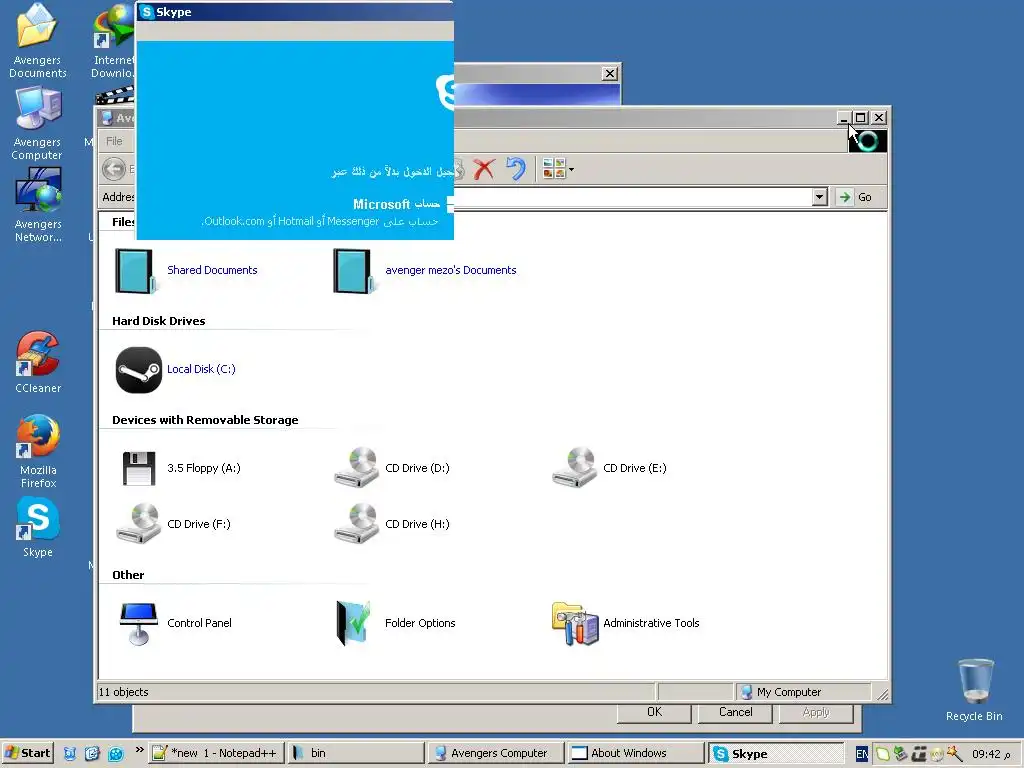The image size is (1024, 768).
Task: Switch to About Windows taskbar button
Action: click(x=635, y=753)
